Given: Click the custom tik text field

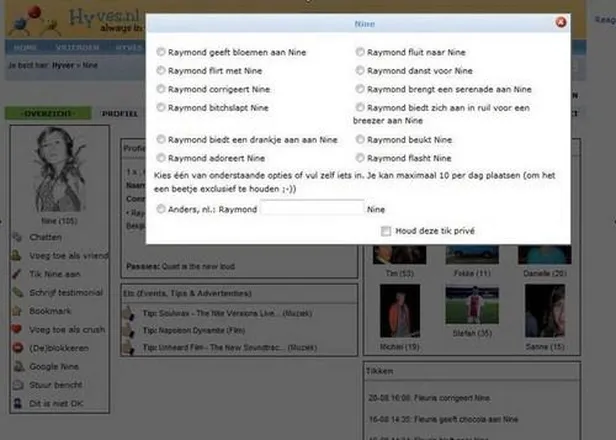Looking at the screenshot, I should pyautogui.click(x=311, y=208).
